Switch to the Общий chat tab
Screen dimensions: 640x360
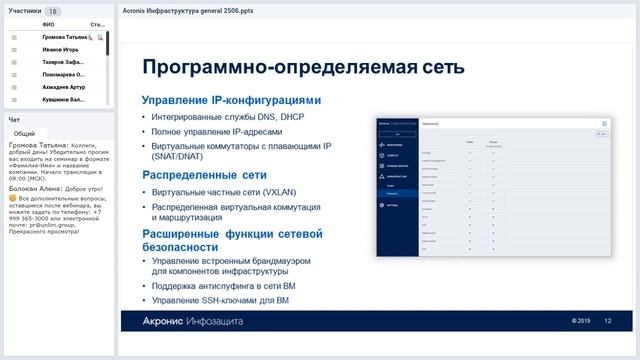[x=24, y=133]
